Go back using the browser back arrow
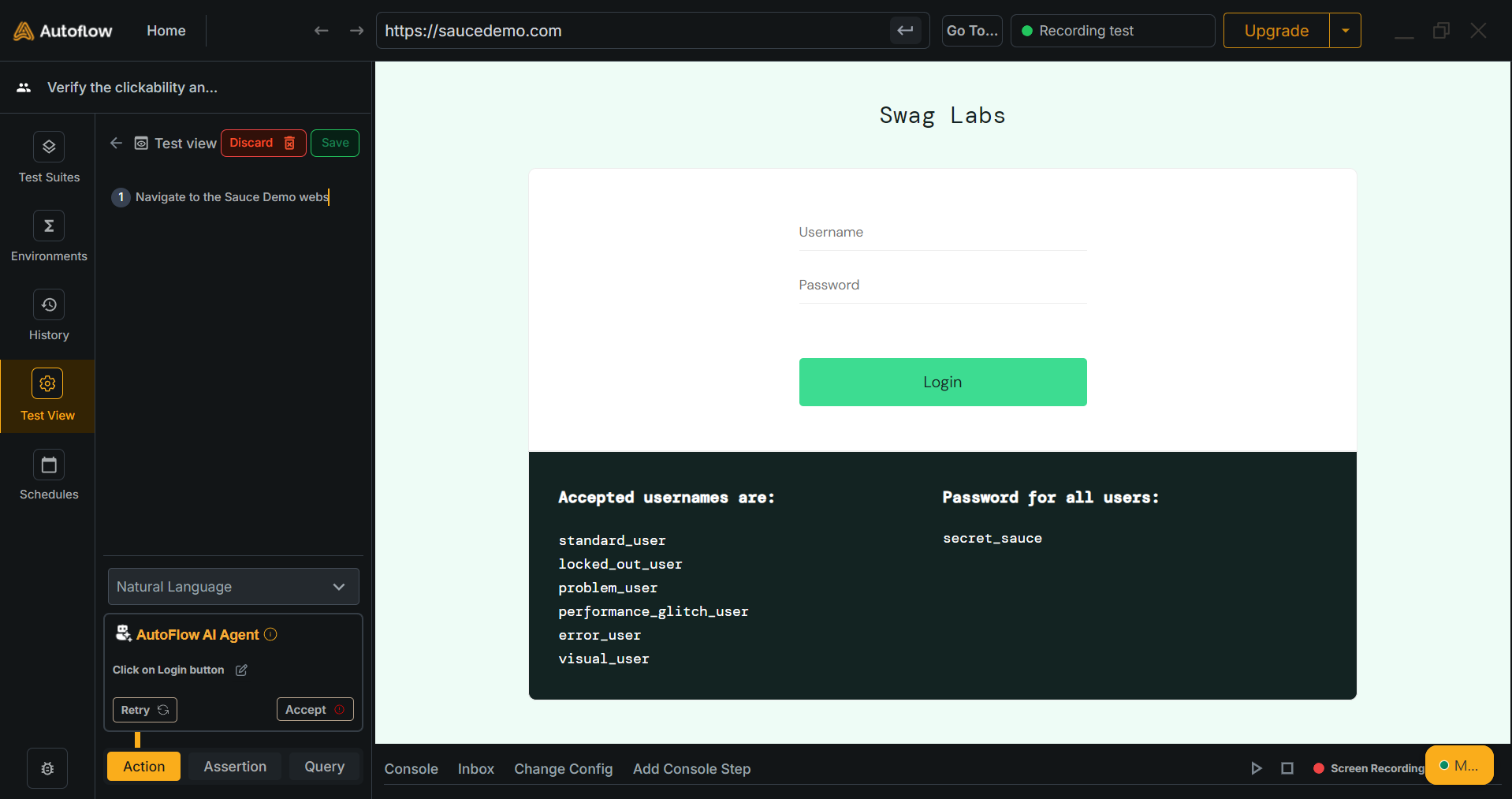This screenshot has height=799, width=1512. (321, 31)
